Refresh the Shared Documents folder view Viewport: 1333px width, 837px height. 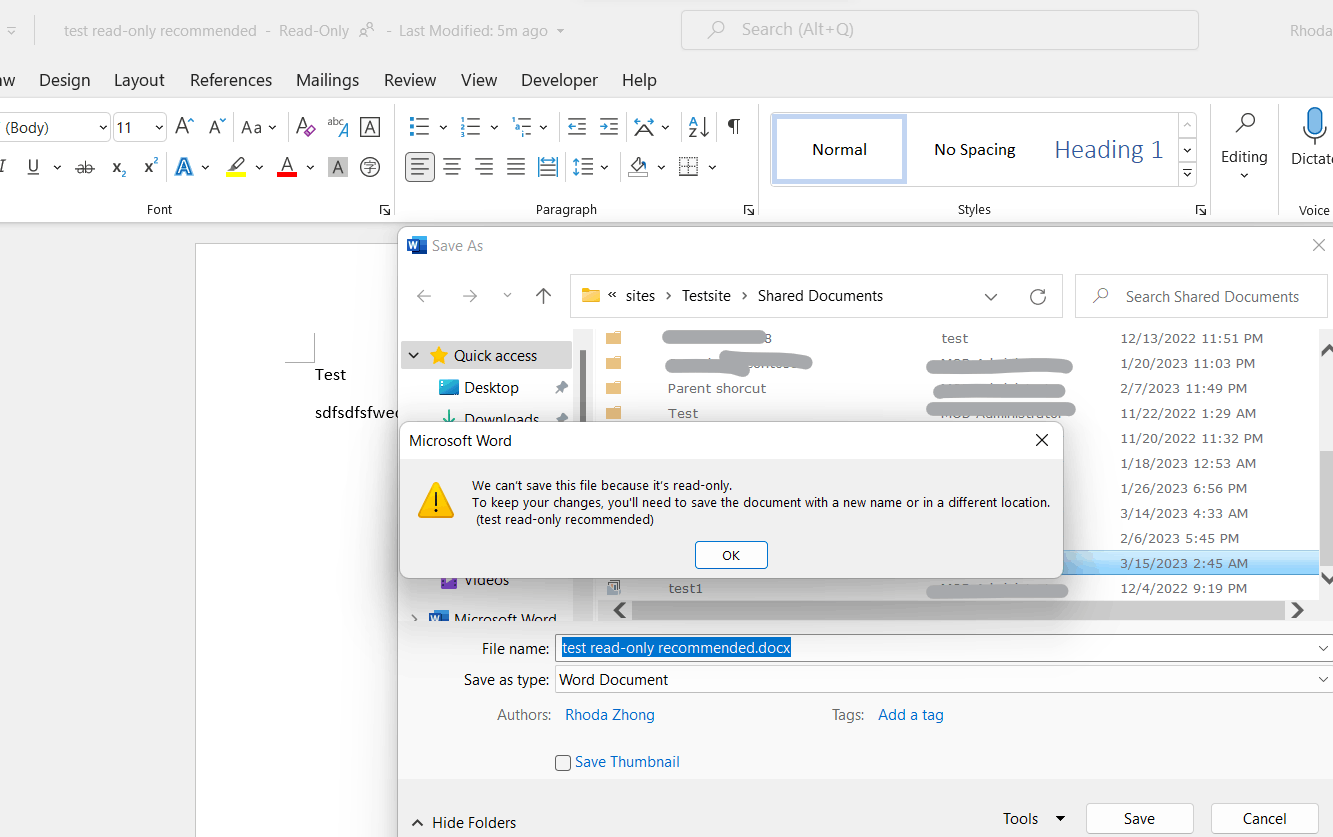click(x=1038, y=296)
